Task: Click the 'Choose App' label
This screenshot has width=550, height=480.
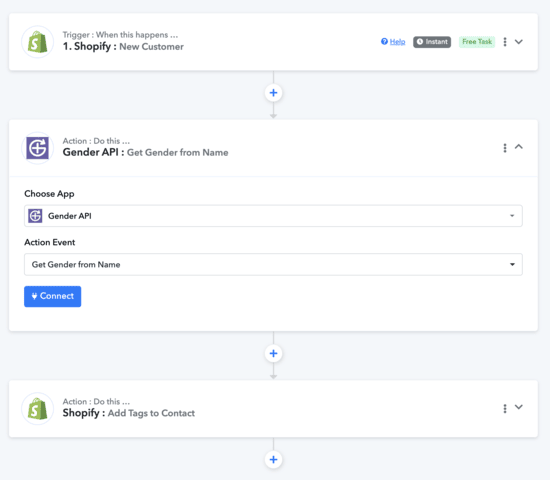Action: point(49,194)
